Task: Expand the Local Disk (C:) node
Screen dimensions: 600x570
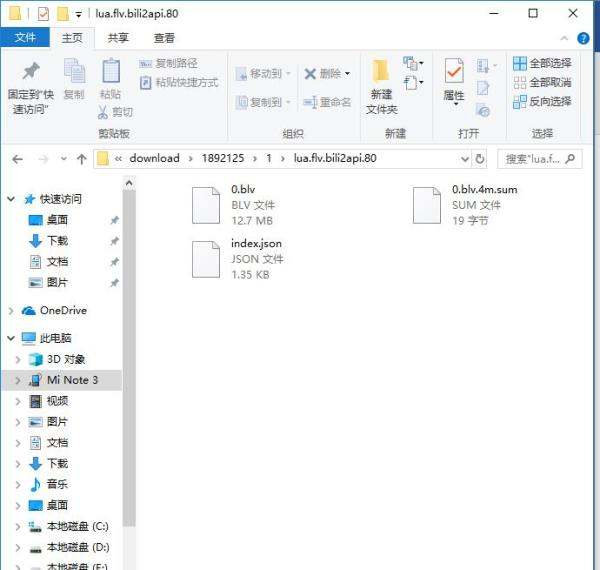Action: [x=18, y=526]
